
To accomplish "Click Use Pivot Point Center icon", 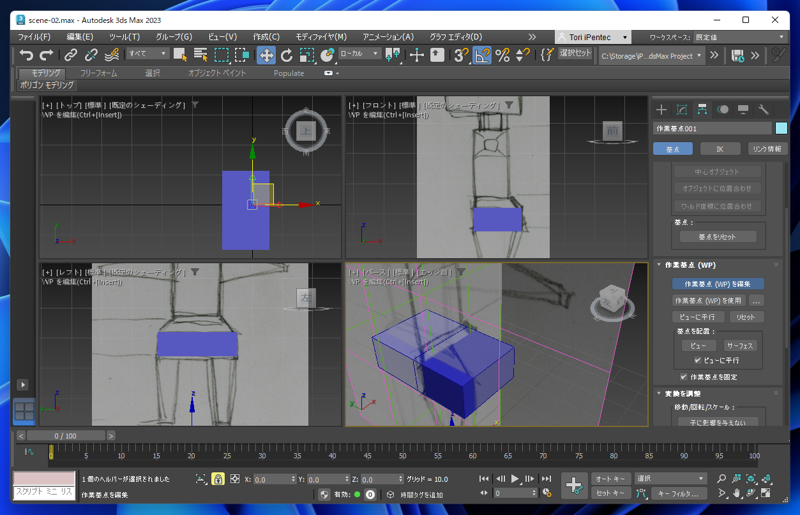I will pos(393,55).
